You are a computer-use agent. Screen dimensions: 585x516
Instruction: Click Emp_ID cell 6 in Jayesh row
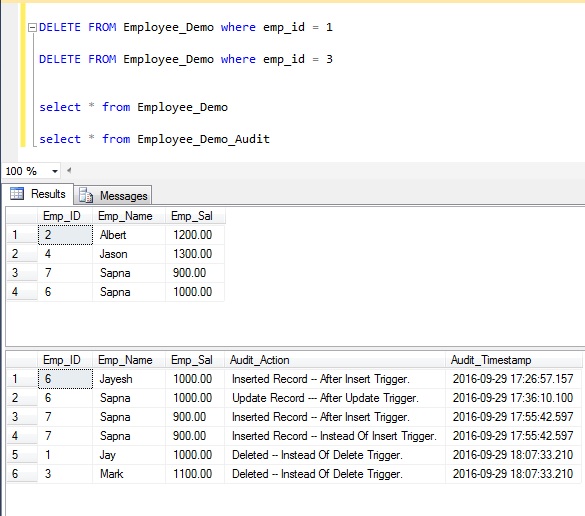(x=65, y=379)
